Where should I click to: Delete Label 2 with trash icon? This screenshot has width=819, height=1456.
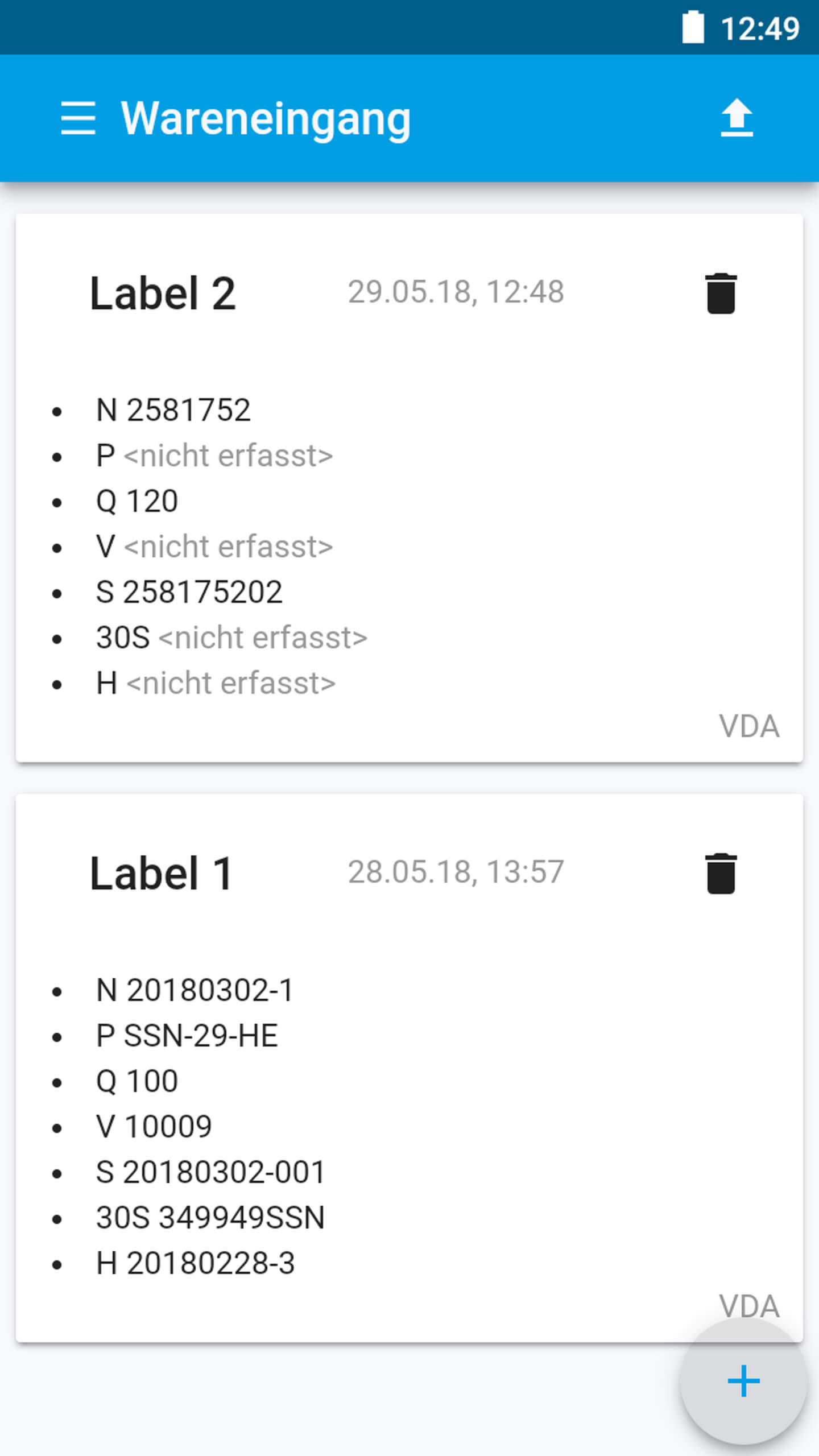(721, 293)
